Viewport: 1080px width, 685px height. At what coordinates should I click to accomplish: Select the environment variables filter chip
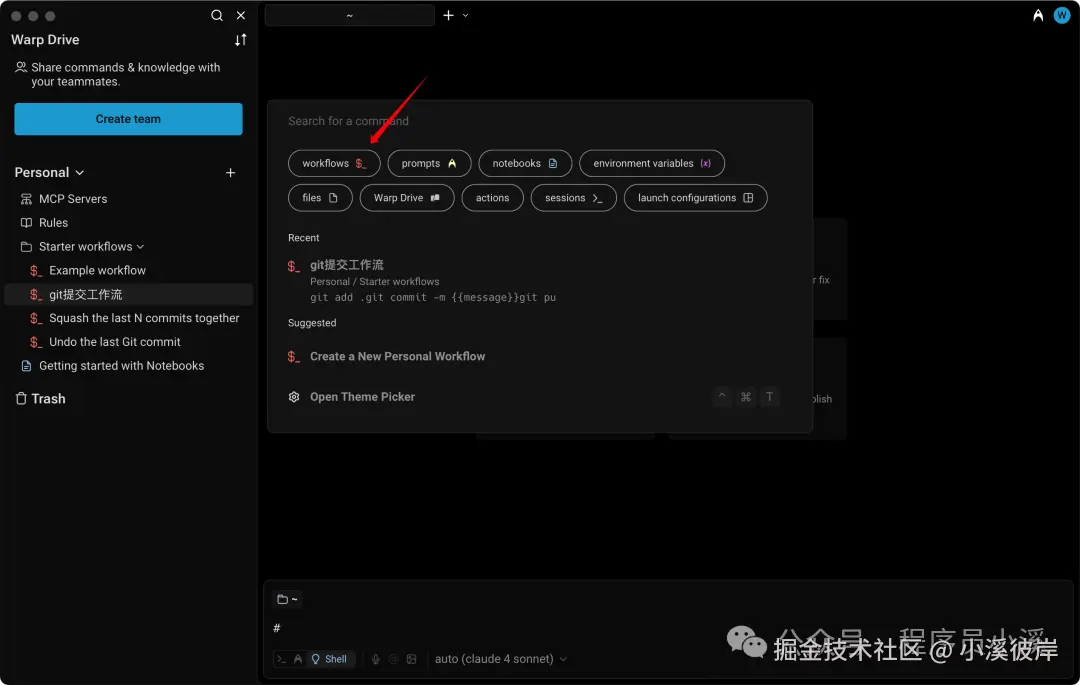click(652, 163)
